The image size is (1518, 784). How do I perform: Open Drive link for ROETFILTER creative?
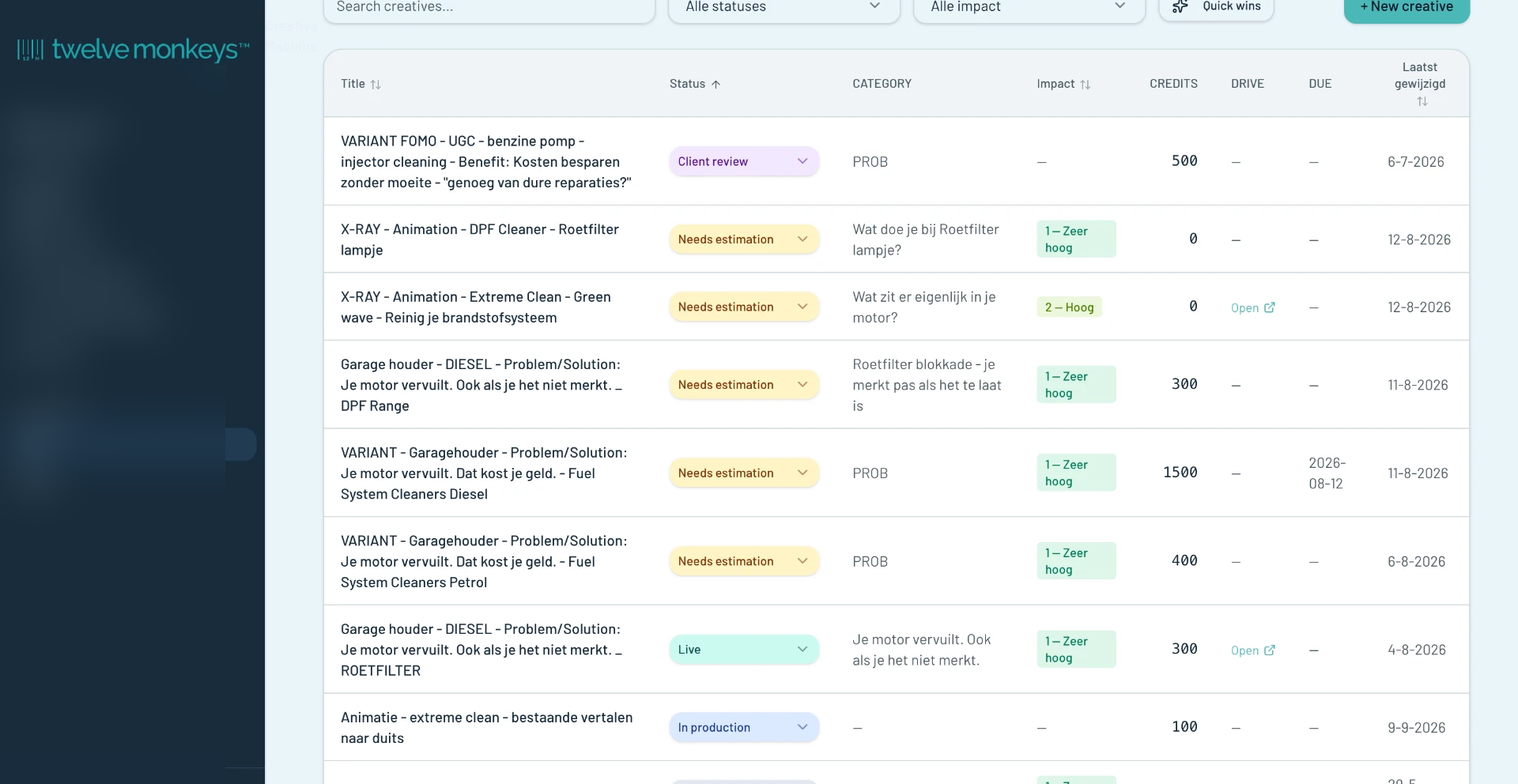point(1253,650)
